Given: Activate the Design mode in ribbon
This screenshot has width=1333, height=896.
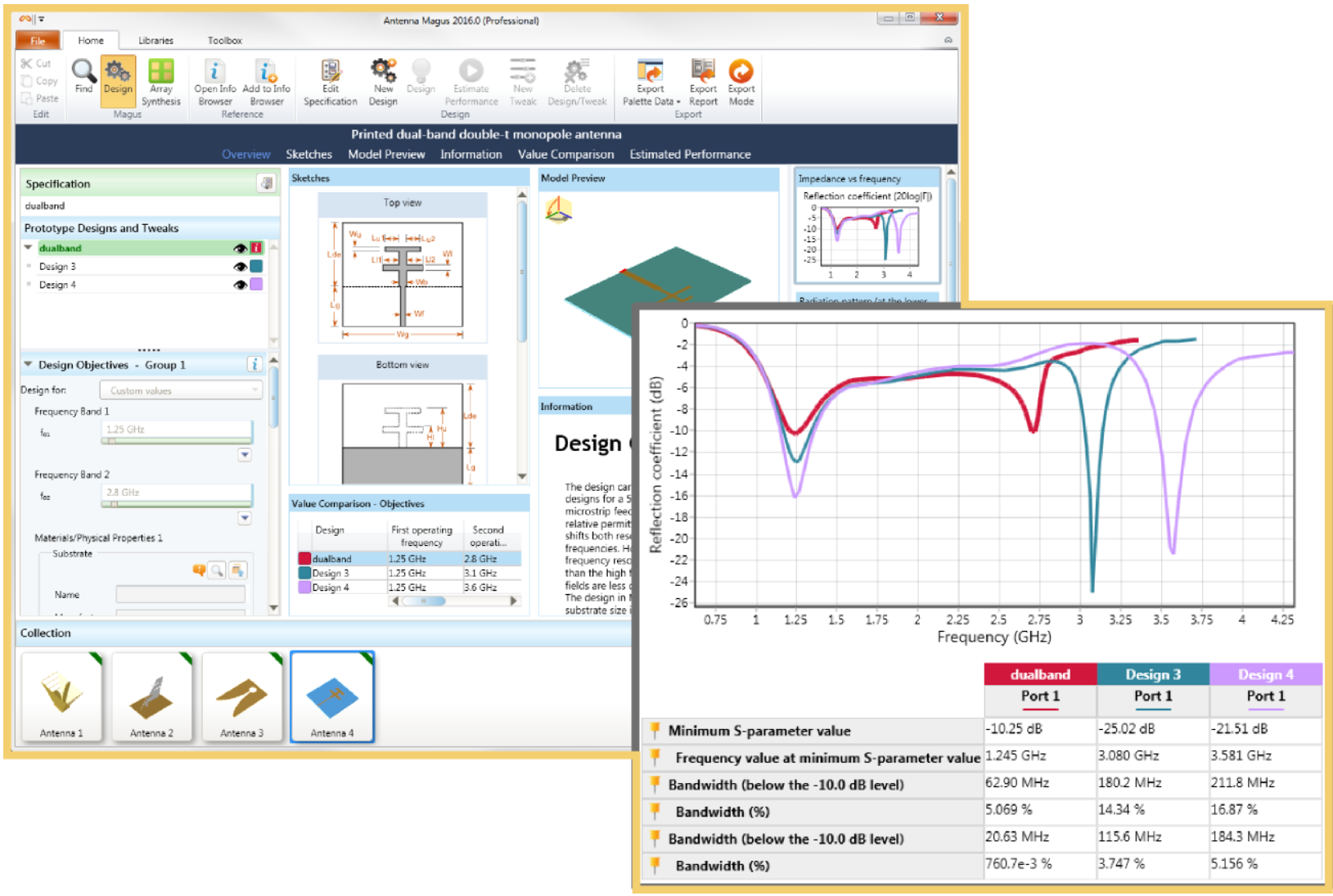Looking at the screenshot, I should pyautogui.click(x=118, y=80).
